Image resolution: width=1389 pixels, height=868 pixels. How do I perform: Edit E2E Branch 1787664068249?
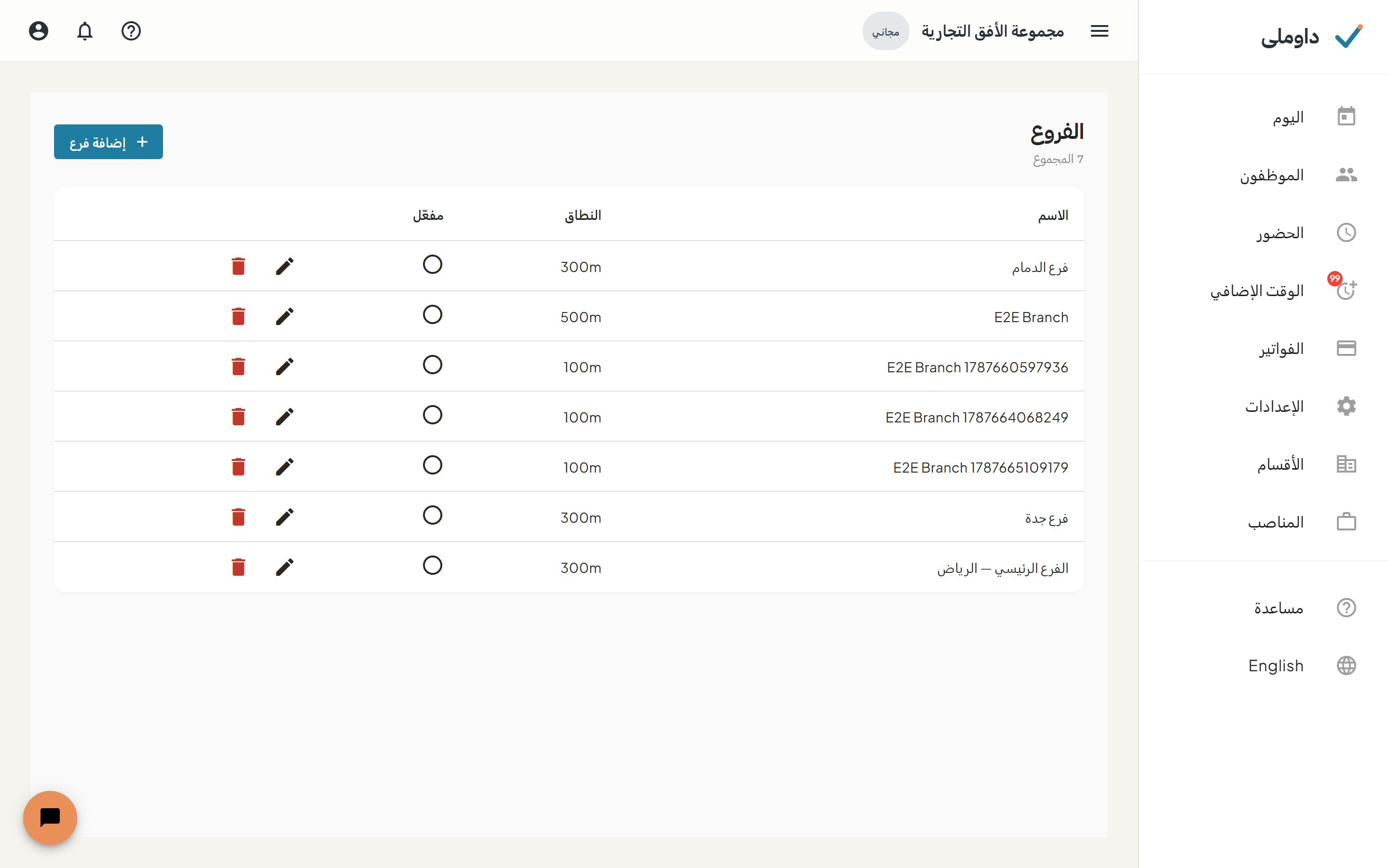point(285,416)
